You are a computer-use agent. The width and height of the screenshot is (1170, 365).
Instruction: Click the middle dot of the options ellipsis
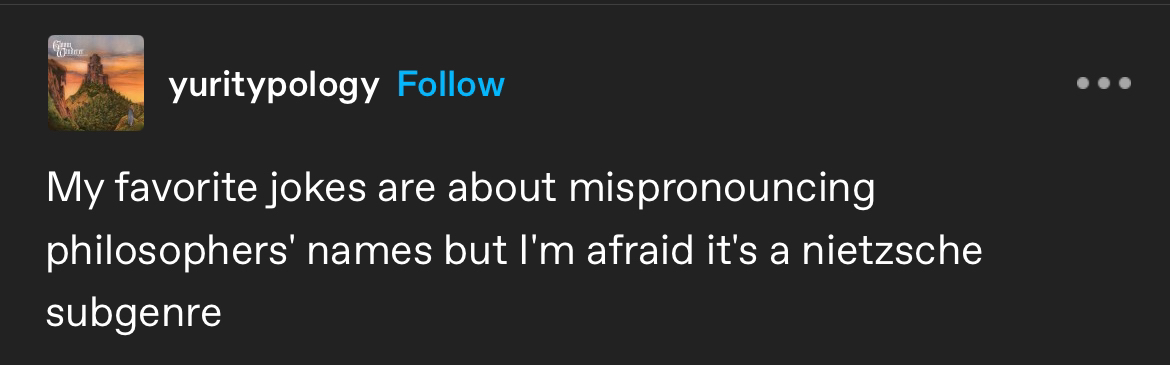coord(1104,83)
